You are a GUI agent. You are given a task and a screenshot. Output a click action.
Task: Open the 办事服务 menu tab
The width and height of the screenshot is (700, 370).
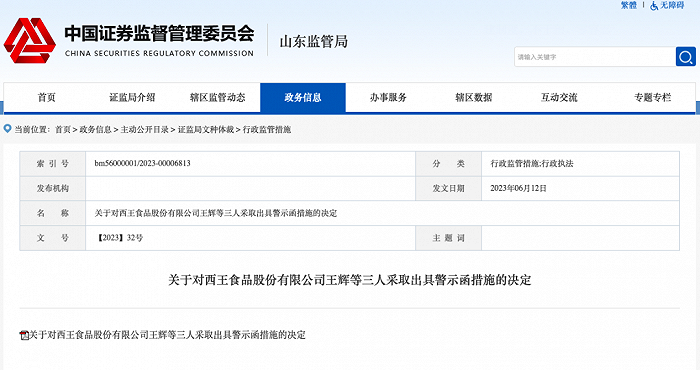(x=388, y=97)
